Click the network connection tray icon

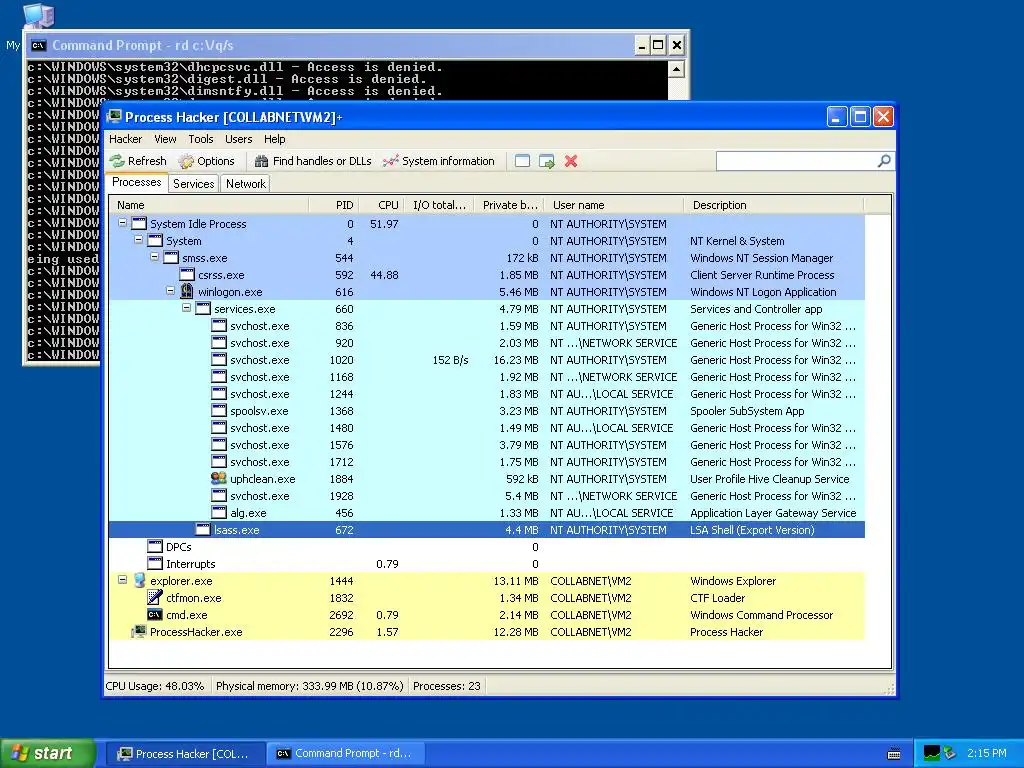pyautogui.click(x=950, y=754)
